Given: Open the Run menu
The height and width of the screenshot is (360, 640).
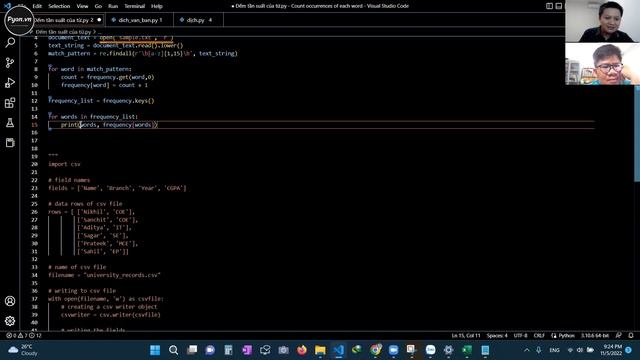Looking at the screenshot, I should coord(113,6).
